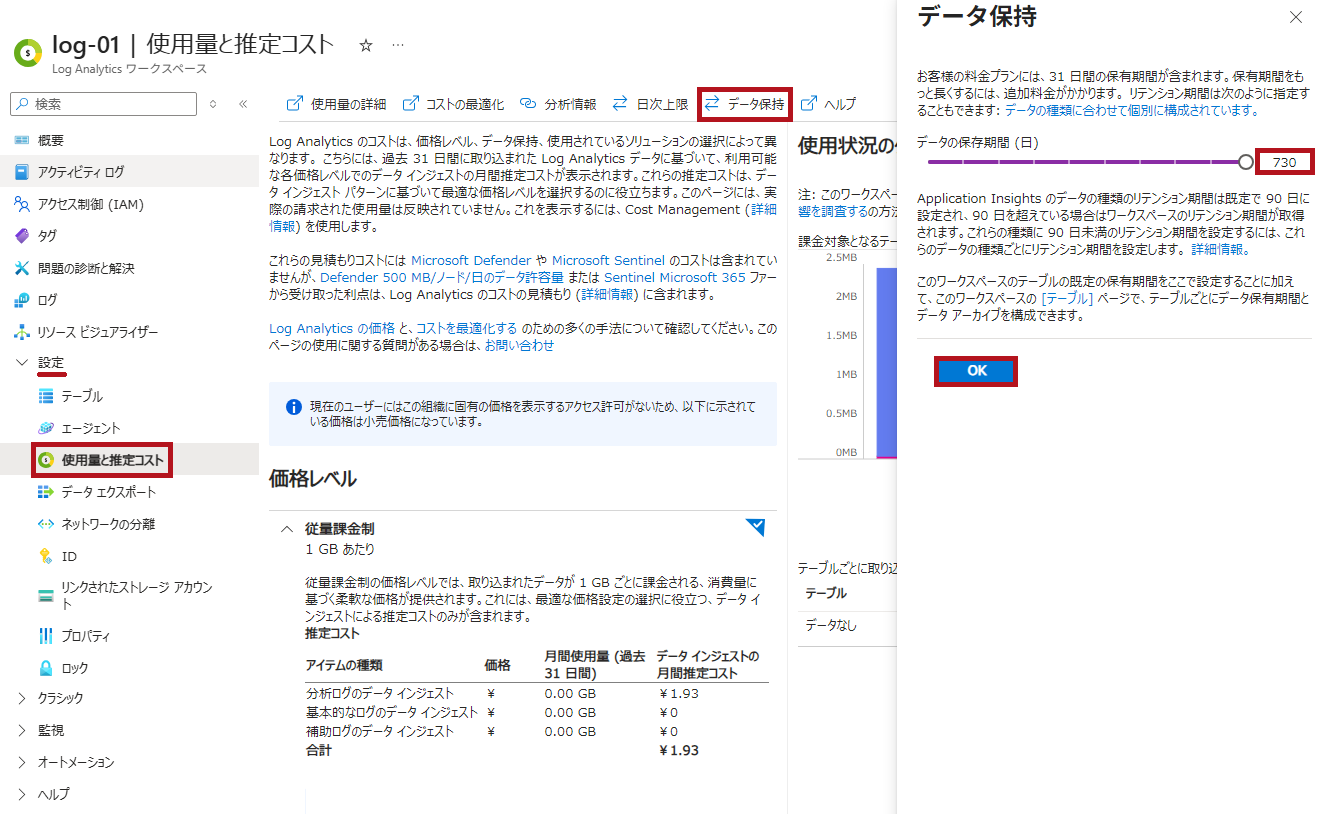1321x814 pixels.
Task: Click データ保持 toolbar button
Action: [x=745, y=104]
